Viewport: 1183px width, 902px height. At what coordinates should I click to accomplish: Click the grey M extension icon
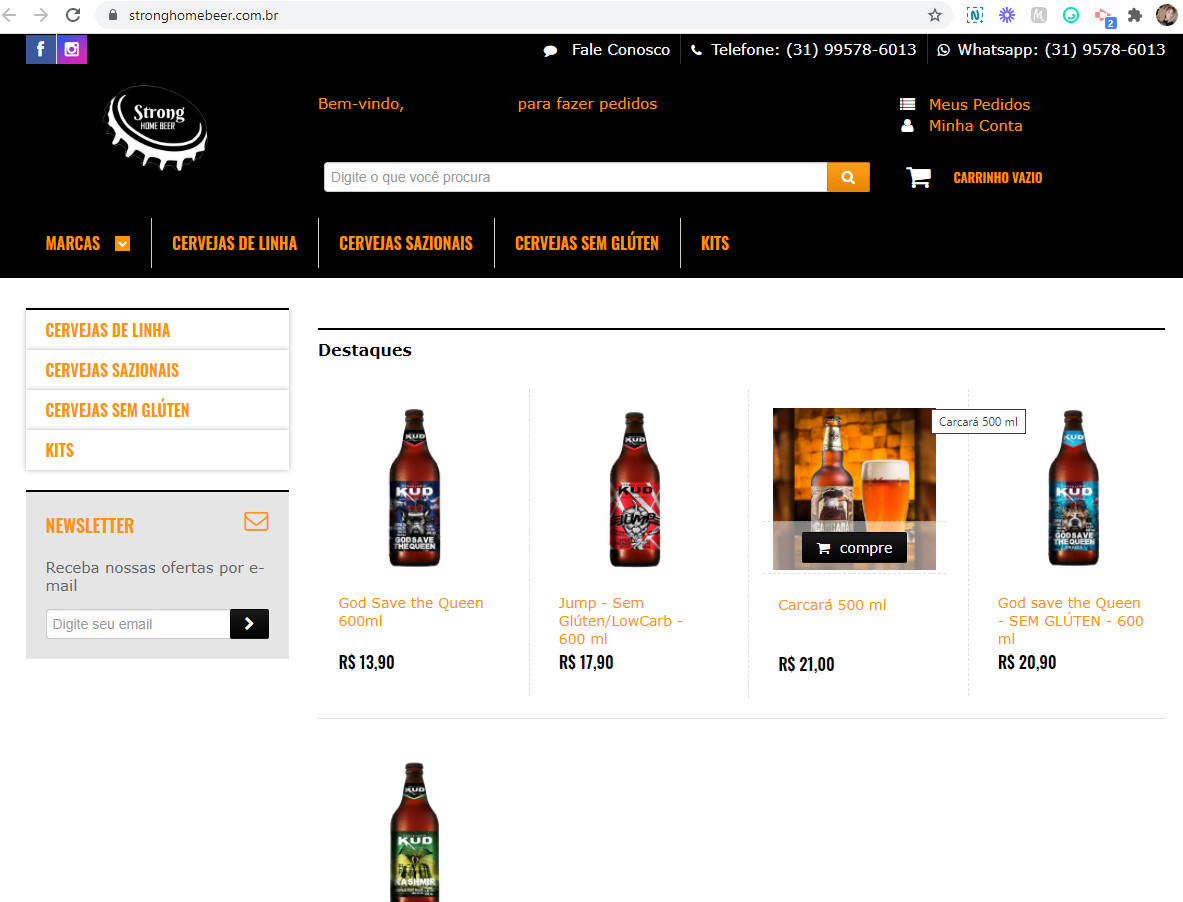click(1039, 15)
